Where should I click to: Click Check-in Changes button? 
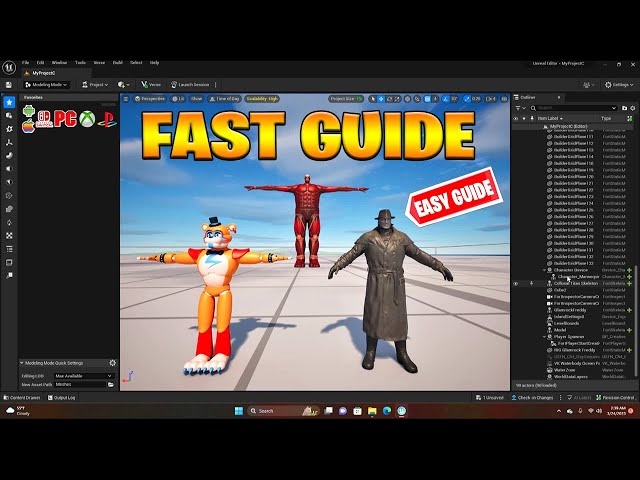pos(532,398)
